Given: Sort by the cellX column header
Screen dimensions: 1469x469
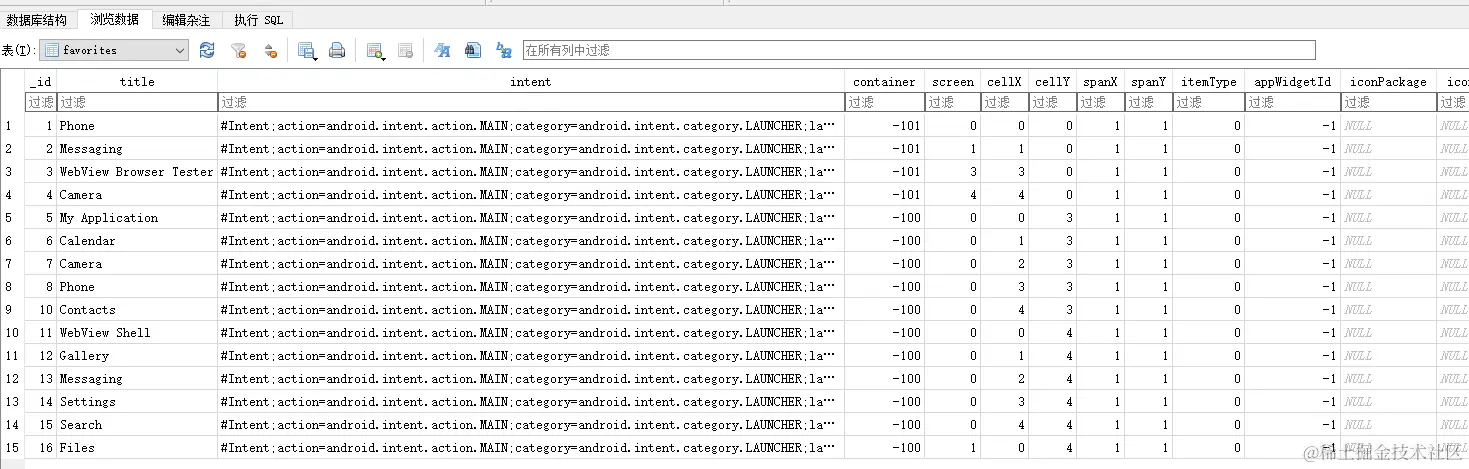Looking at the screenshot, I should click(x=1004, y=82).
